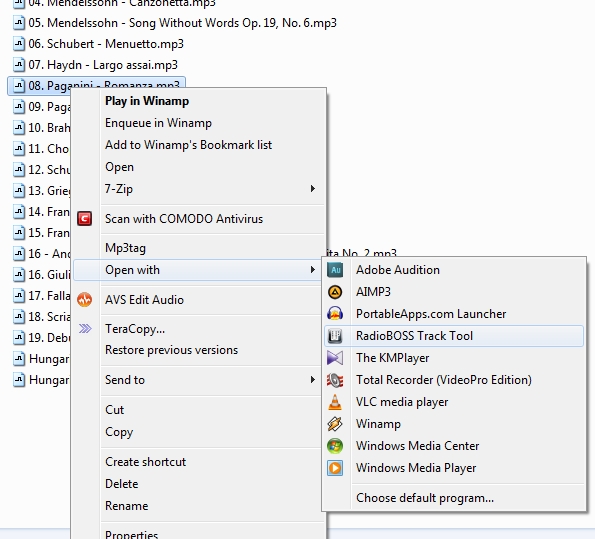Click the AIMP3 icon in submenu

coord(335,292)
